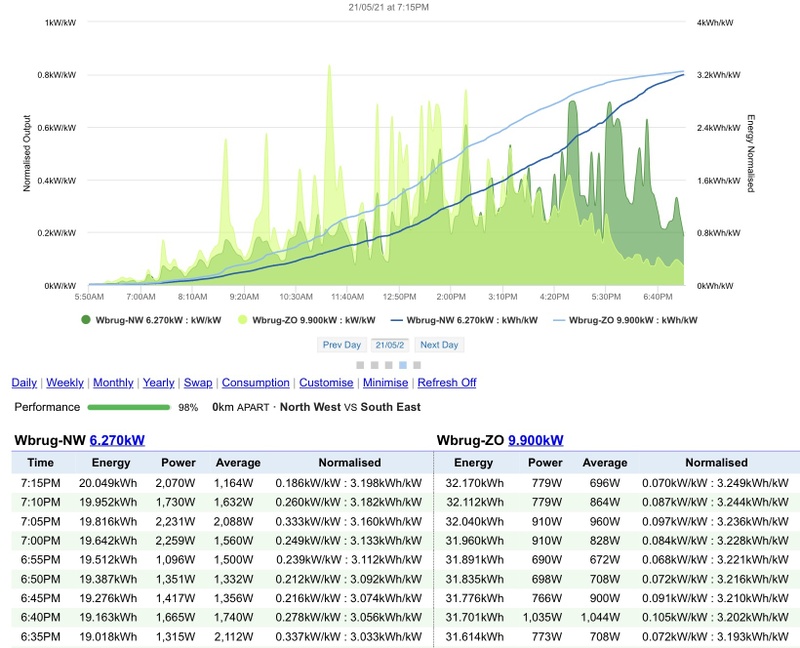Click the Energy Normalised axis title
800x648 pixels.
pos(751,153)
